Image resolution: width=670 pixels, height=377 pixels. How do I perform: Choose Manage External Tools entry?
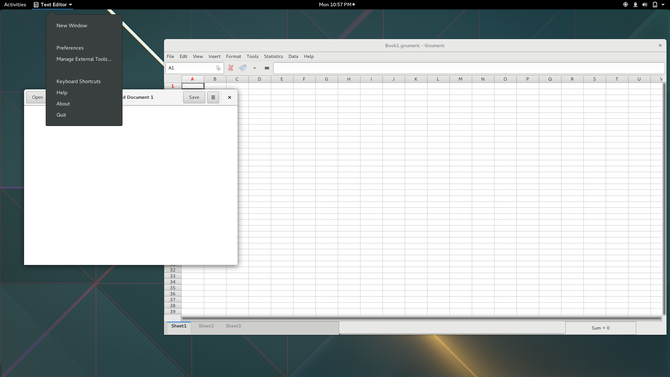pyautogui.click(x=84, y=59)
